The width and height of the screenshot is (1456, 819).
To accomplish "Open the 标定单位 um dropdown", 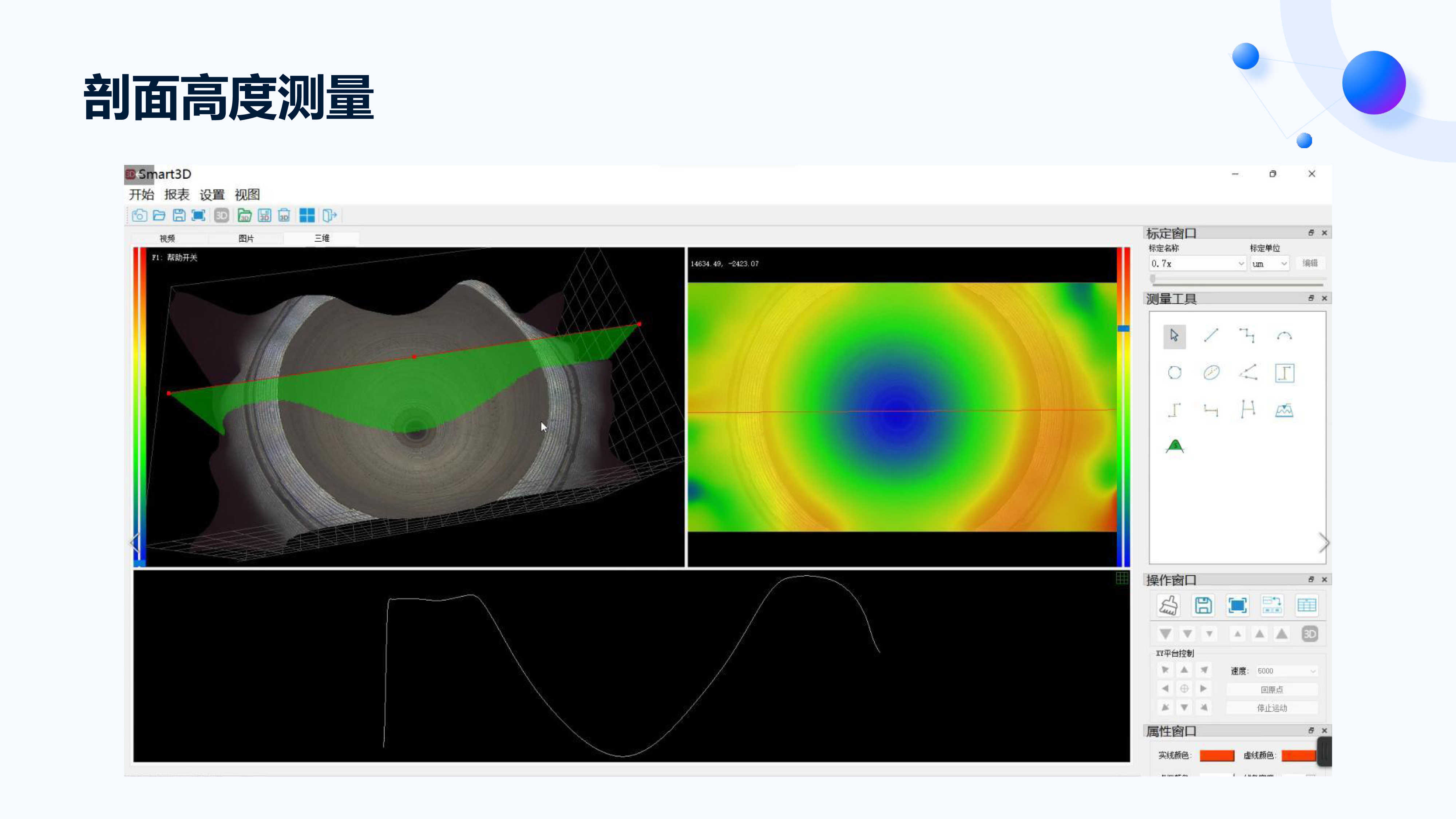I will click(x=1269, y=264).
